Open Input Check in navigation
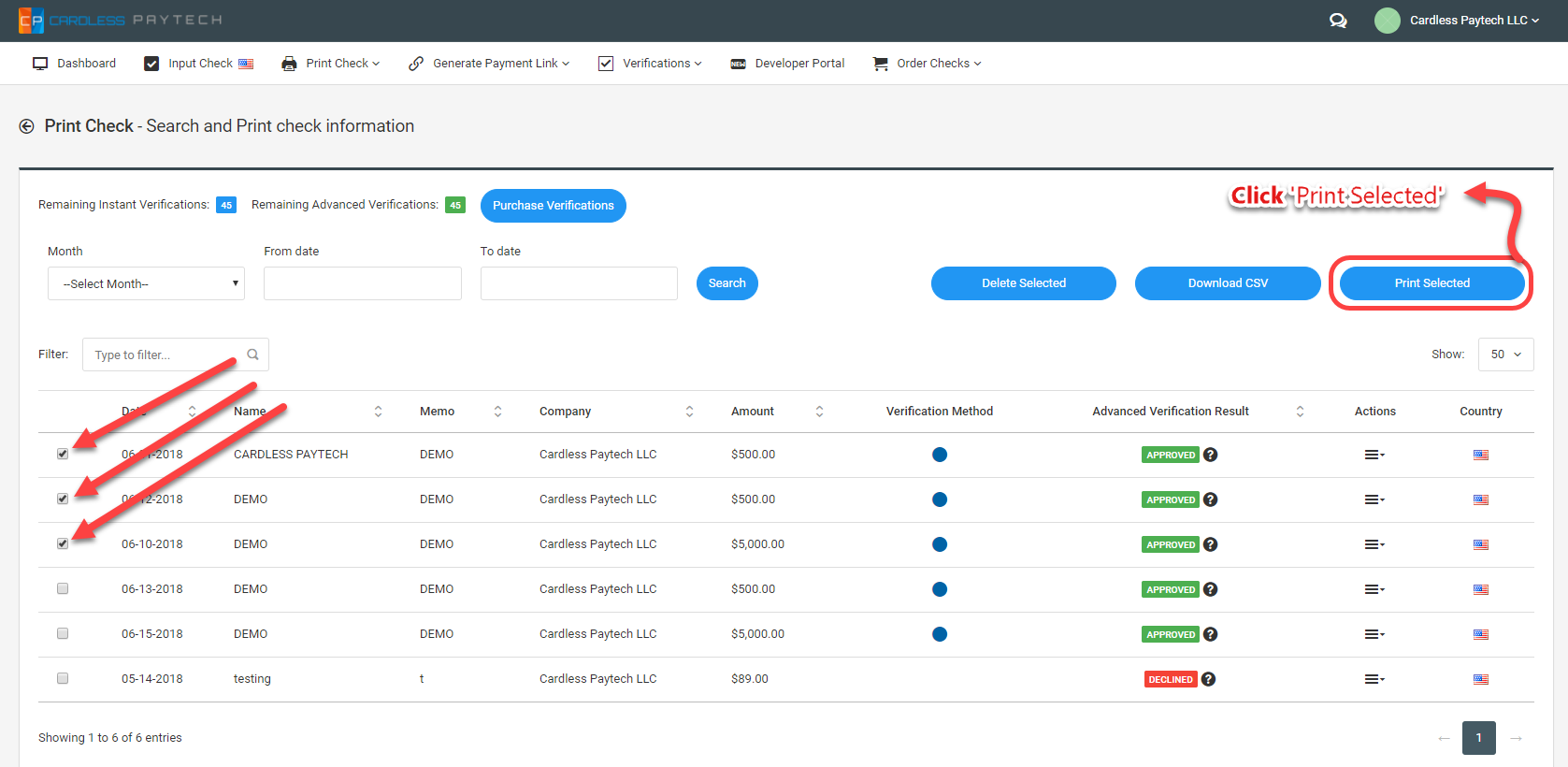The width and height of the screenshot is (1568, 767). (x=199, y=64)
